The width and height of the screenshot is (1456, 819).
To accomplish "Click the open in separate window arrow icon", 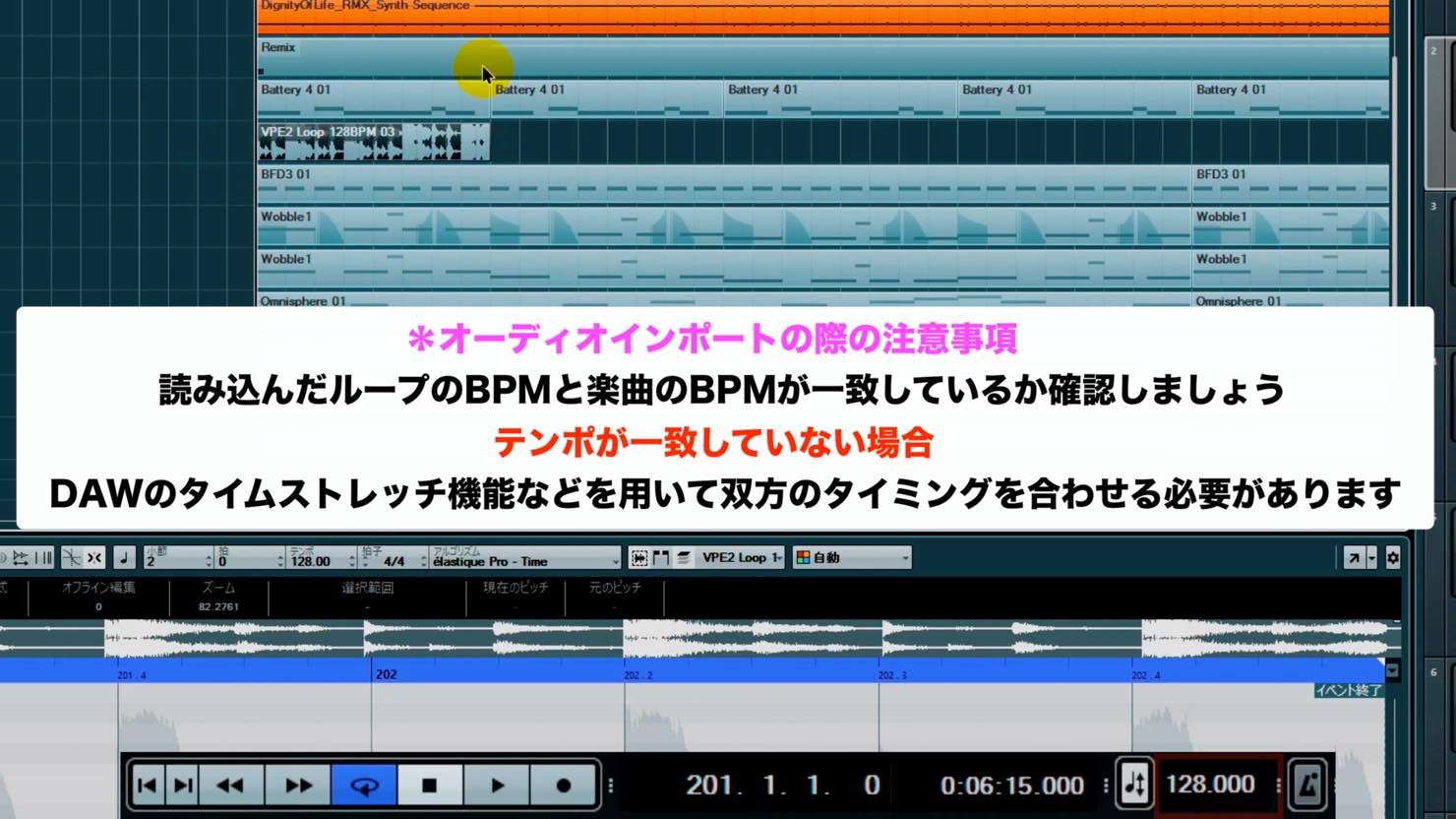I will [1354, 558].
